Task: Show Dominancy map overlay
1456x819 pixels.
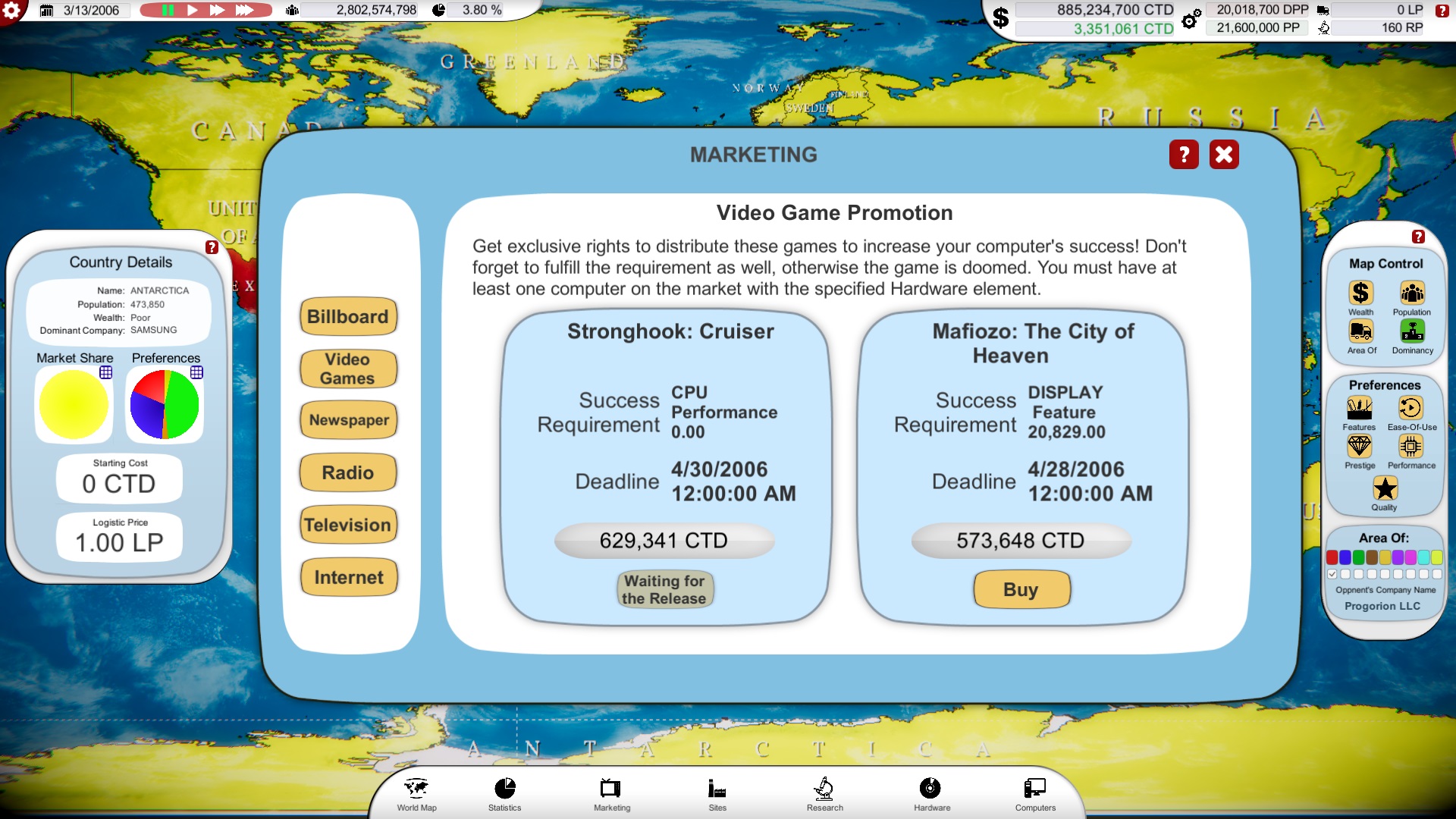Action: click(x=1412, y=333)
